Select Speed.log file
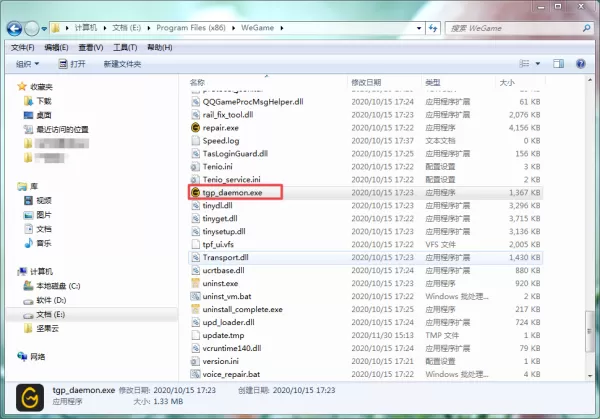This screenshot has width=600, height=419. click(221, 140)
